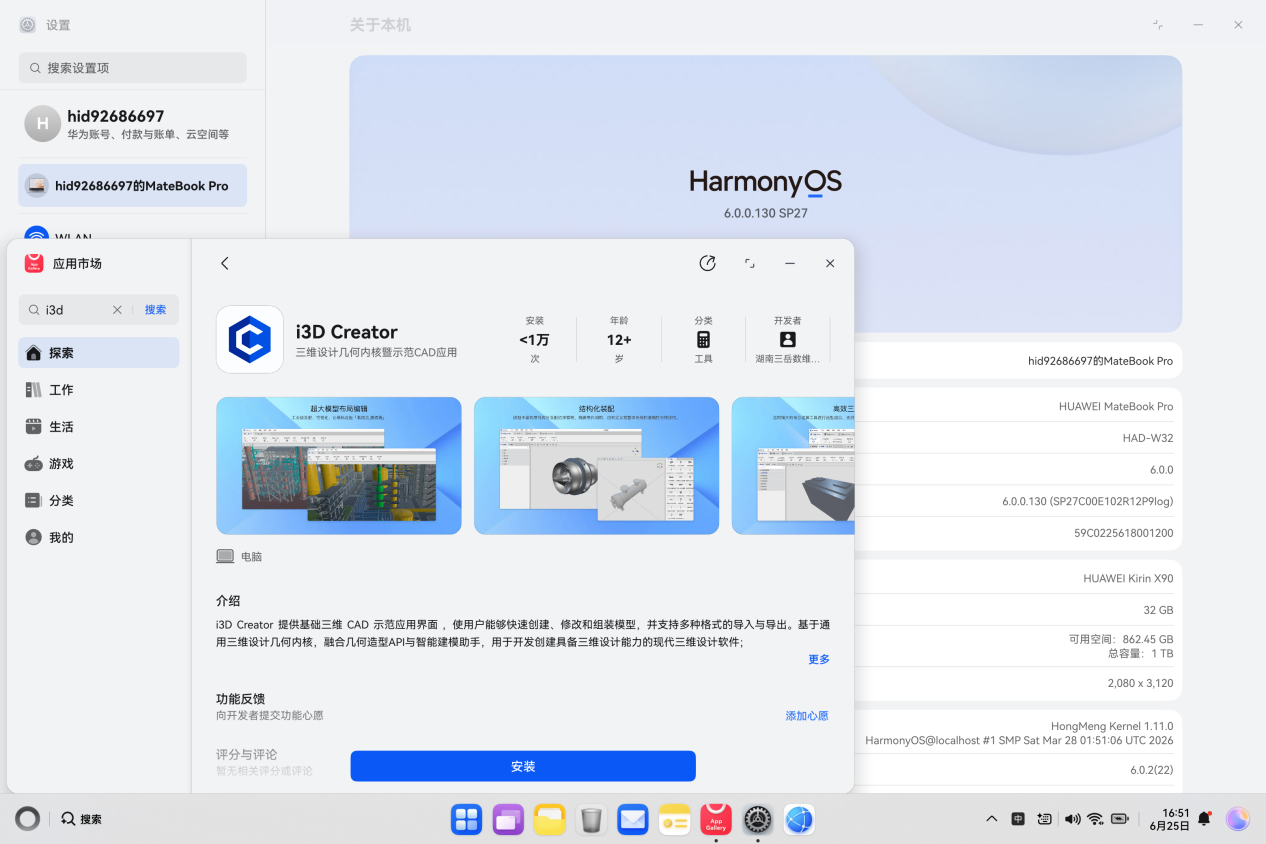The image size is (1266, 844).
Task: Open the volume control in tray
Action: (x=1072, y=819)
